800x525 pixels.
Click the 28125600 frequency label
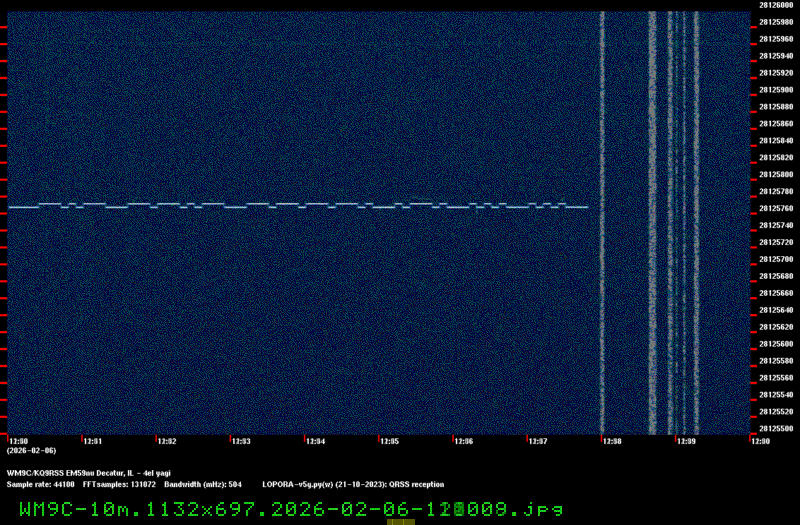tap(776, 344)
